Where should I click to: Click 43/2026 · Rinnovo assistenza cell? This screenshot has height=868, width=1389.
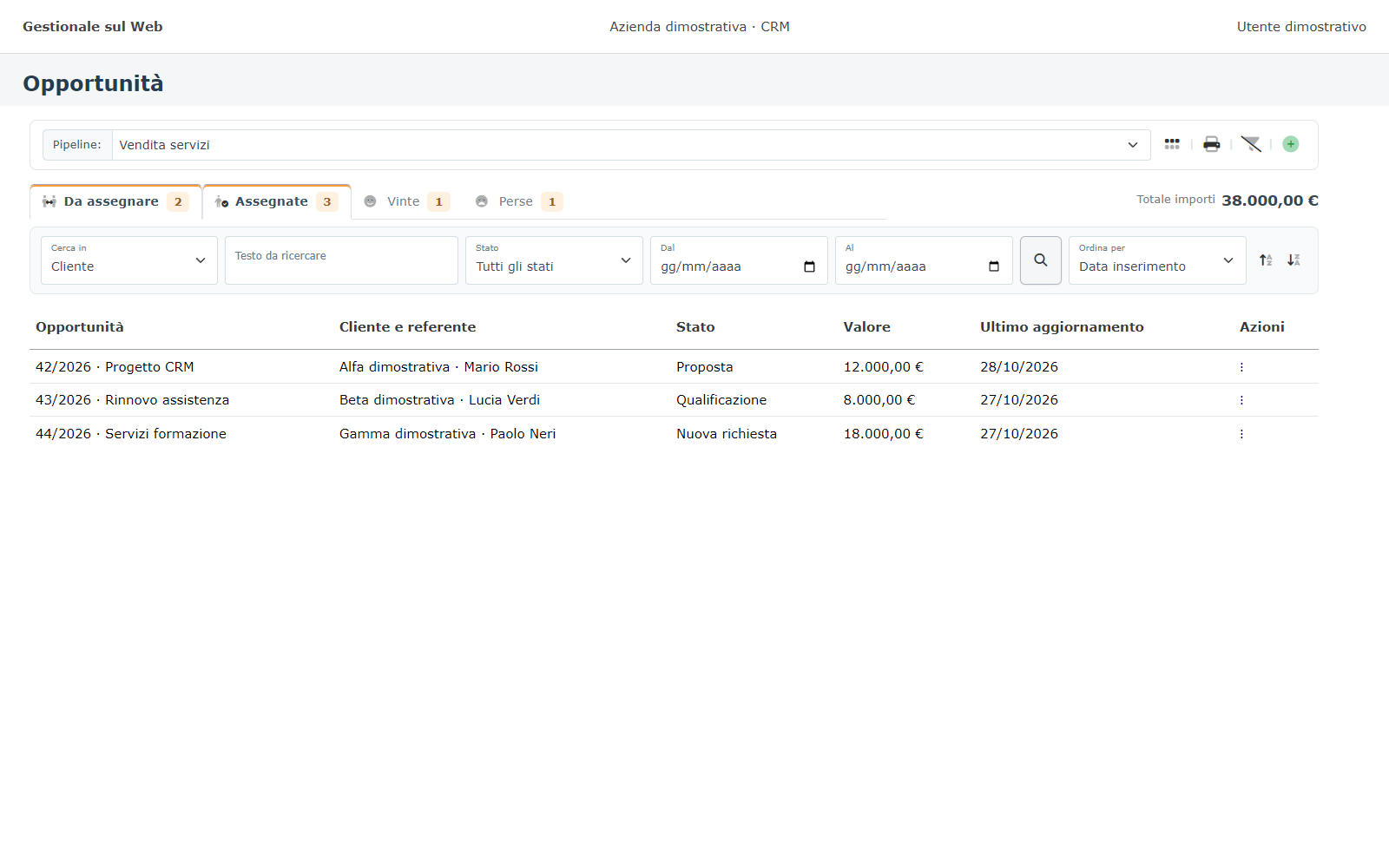tap(133, 400)
